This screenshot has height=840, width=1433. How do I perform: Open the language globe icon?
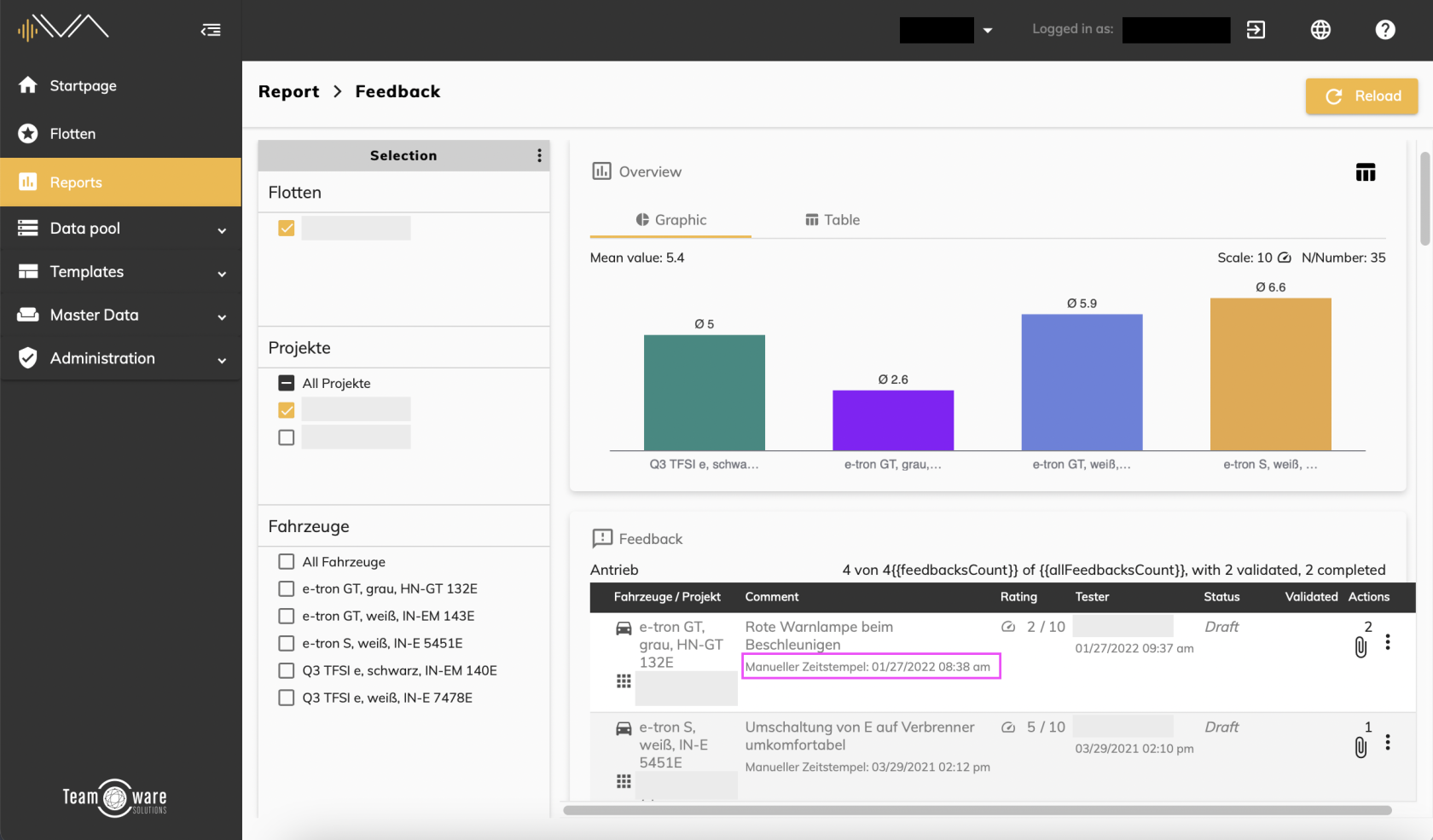click(x=1320, y=30)
